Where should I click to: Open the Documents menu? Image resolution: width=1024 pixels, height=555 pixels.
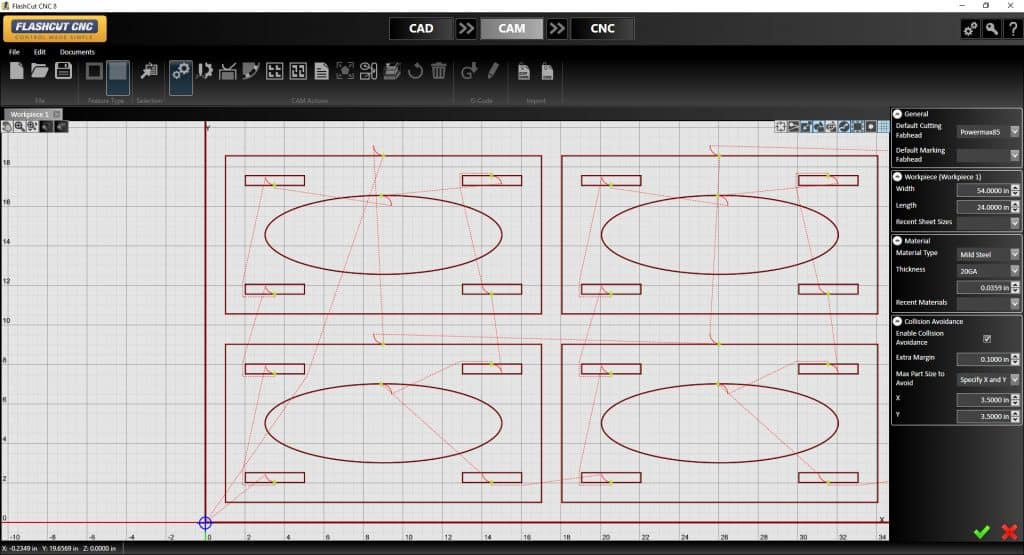coord(77,51)
